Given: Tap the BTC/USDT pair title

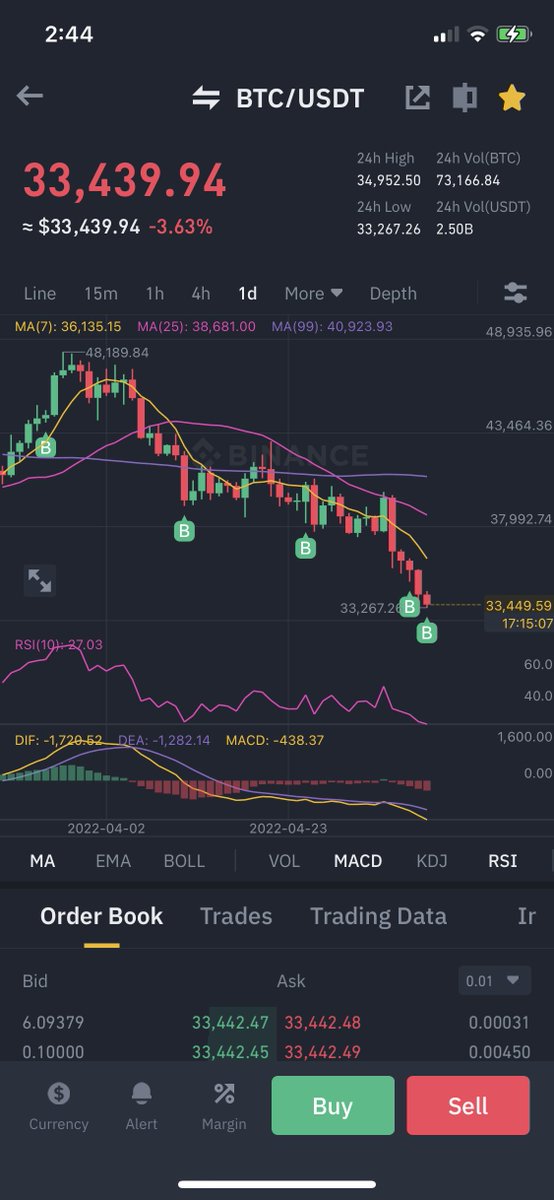Looking at the screenshot, I should coord(300,98).
